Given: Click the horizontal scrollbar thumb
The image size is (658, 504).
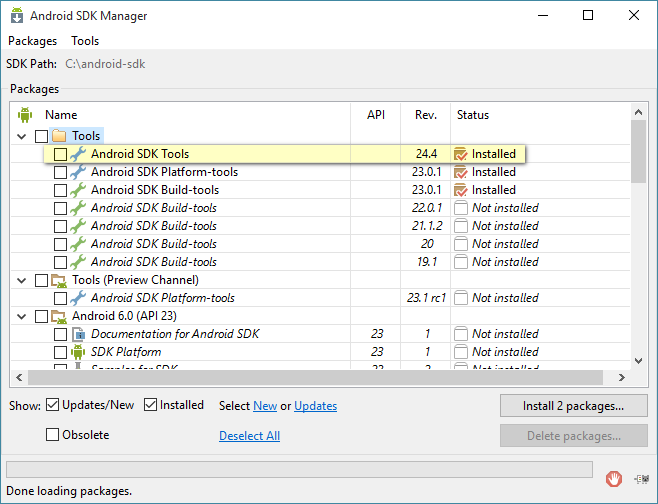Looking at the screenshot, I should pyautogui.click(x=316, y=377).
